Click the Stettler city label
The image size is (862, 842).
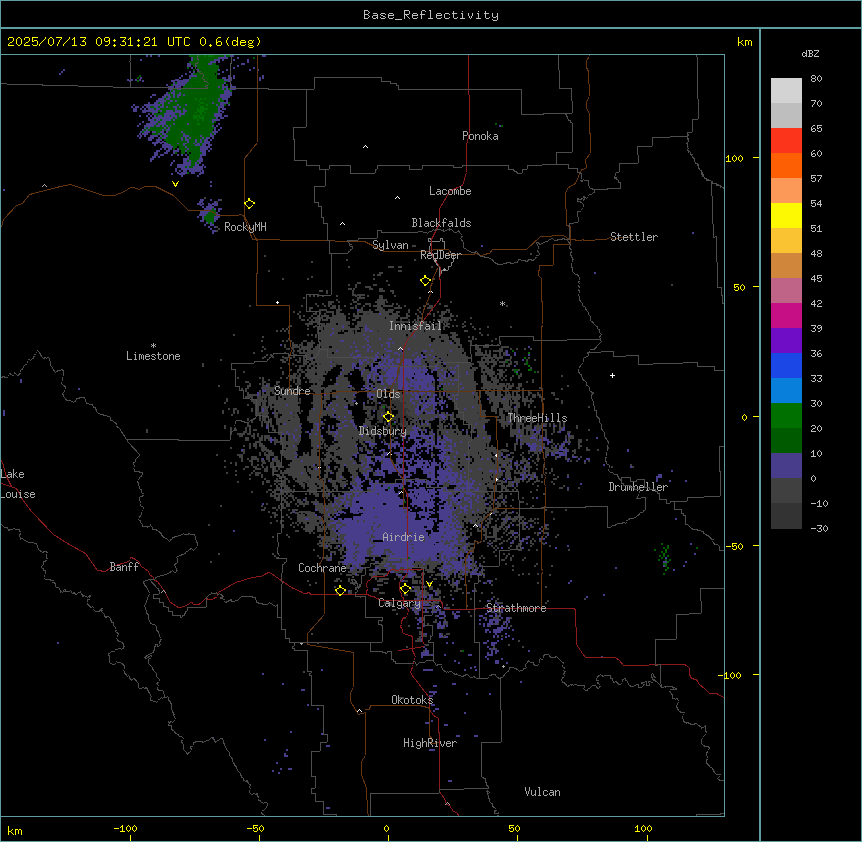[634, 237]
